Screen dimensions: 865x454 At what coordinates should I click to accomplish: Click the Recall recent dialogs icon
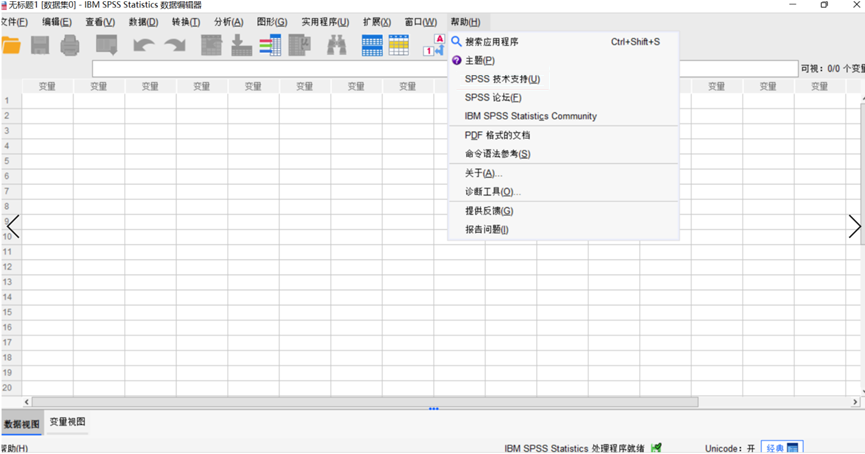pyautogui.click(x=106, y=45)
